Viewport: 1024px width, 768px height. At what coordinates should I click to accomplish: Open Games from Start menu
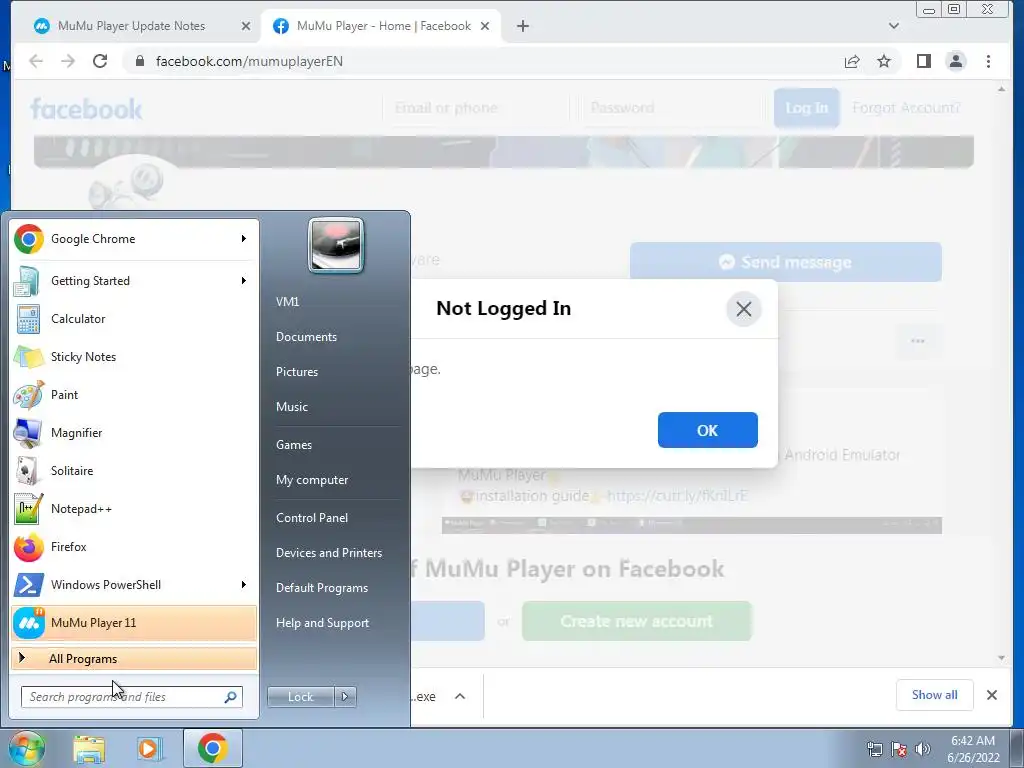click(294, 445)
